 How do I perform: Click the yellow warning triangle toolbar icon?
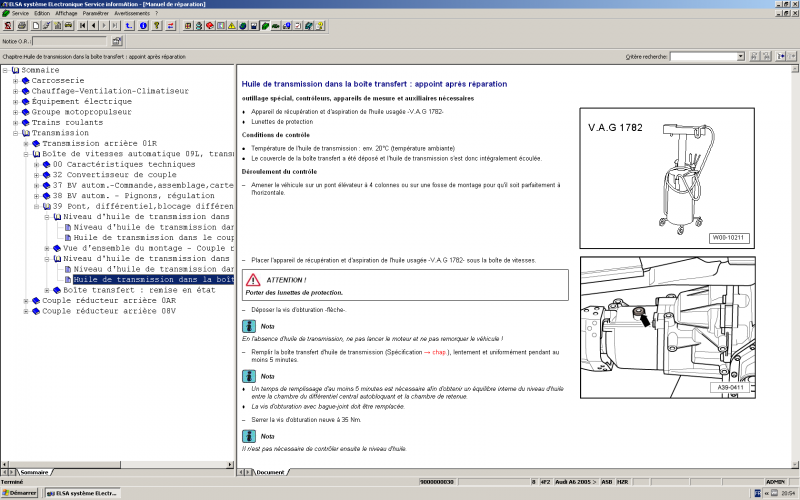(232, 25)
